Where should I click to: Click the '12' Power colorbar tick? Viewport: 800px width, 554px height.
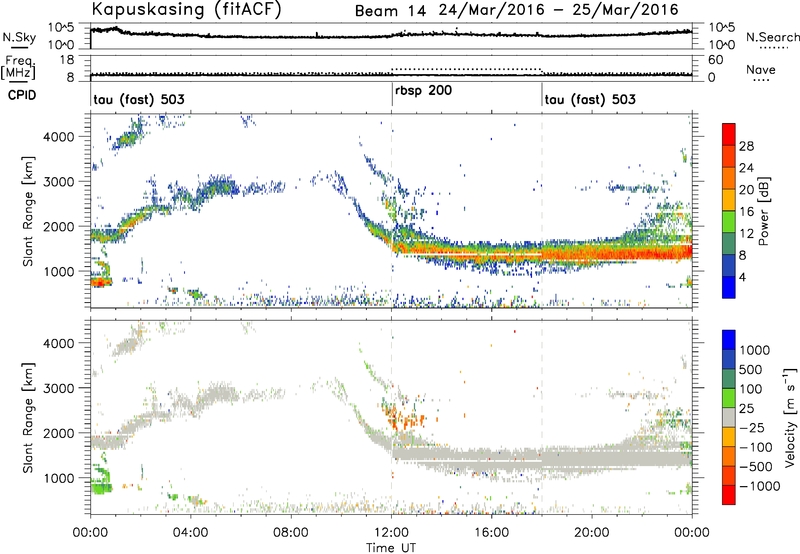746,234
